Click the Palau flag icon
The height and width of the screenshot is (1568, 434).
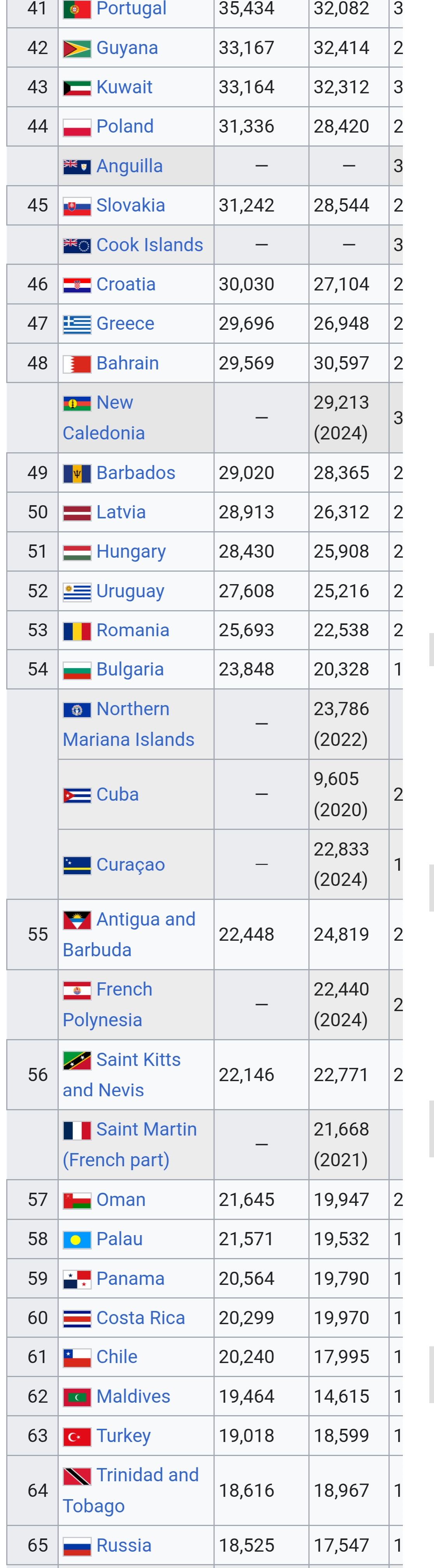(77, 1240)
